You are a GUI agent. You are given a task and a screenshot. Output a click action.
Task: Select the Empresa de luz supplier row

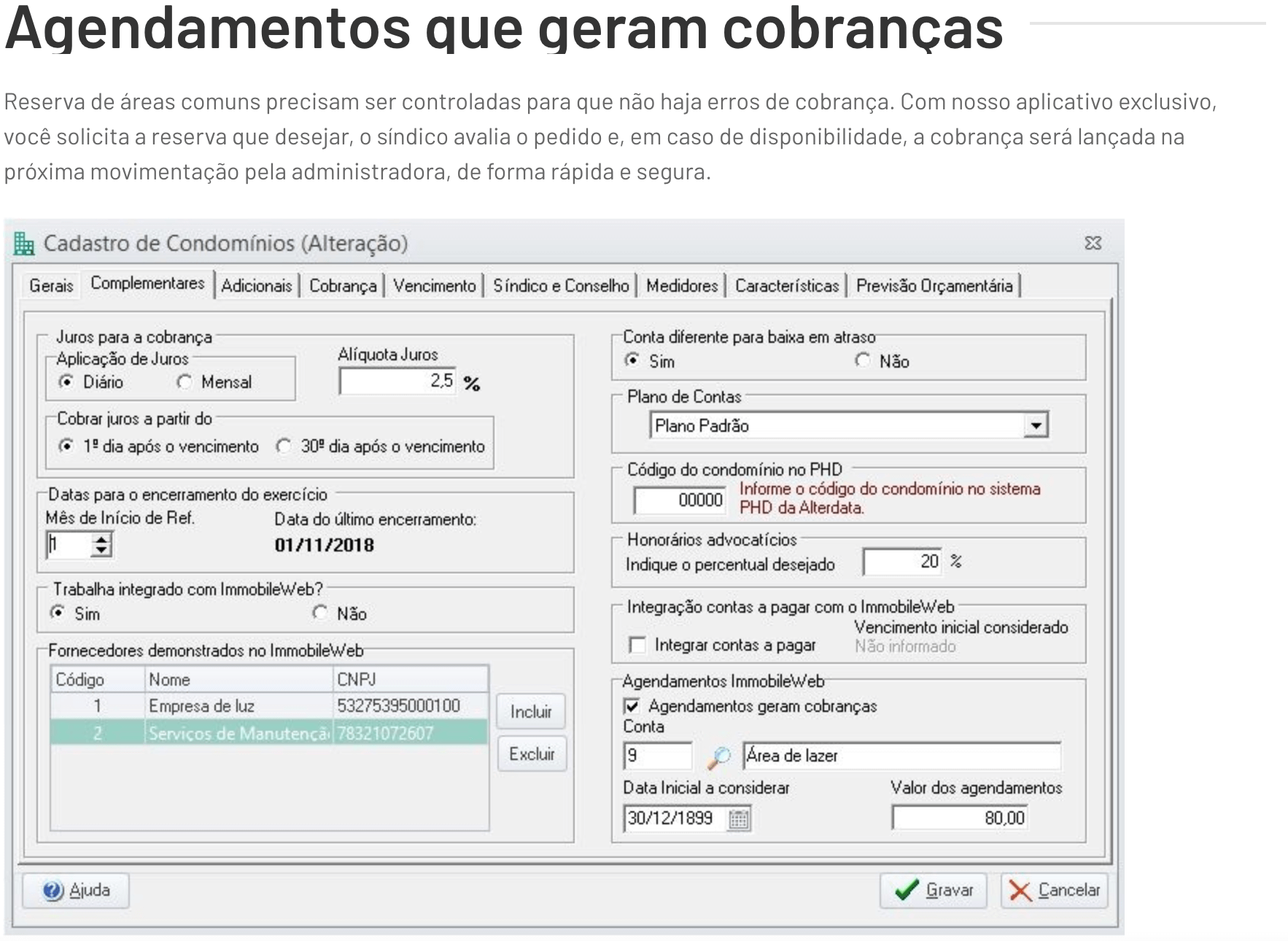click(x=269, y=706)
